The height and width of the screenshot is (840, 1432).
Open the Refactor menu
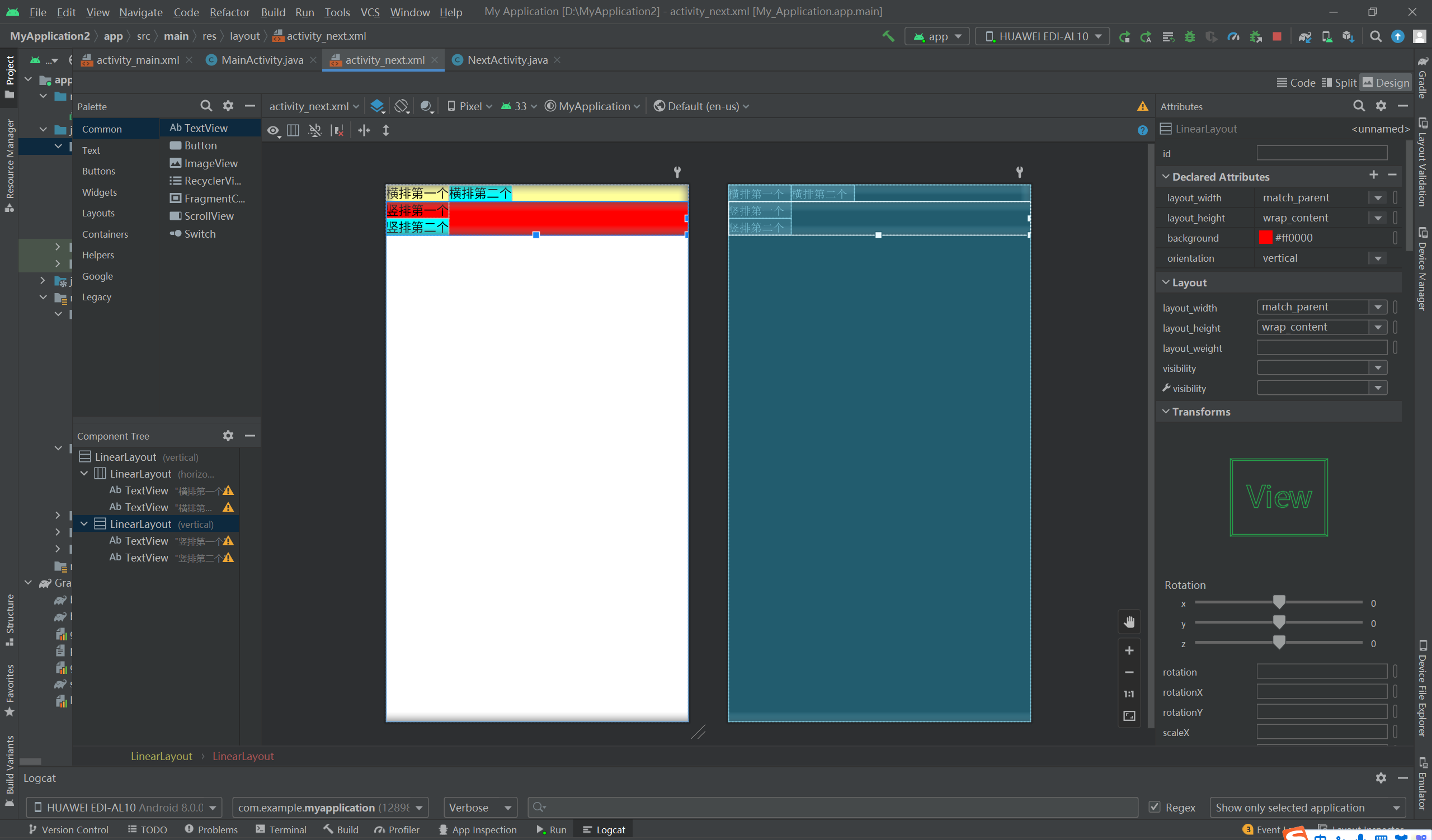229,12
